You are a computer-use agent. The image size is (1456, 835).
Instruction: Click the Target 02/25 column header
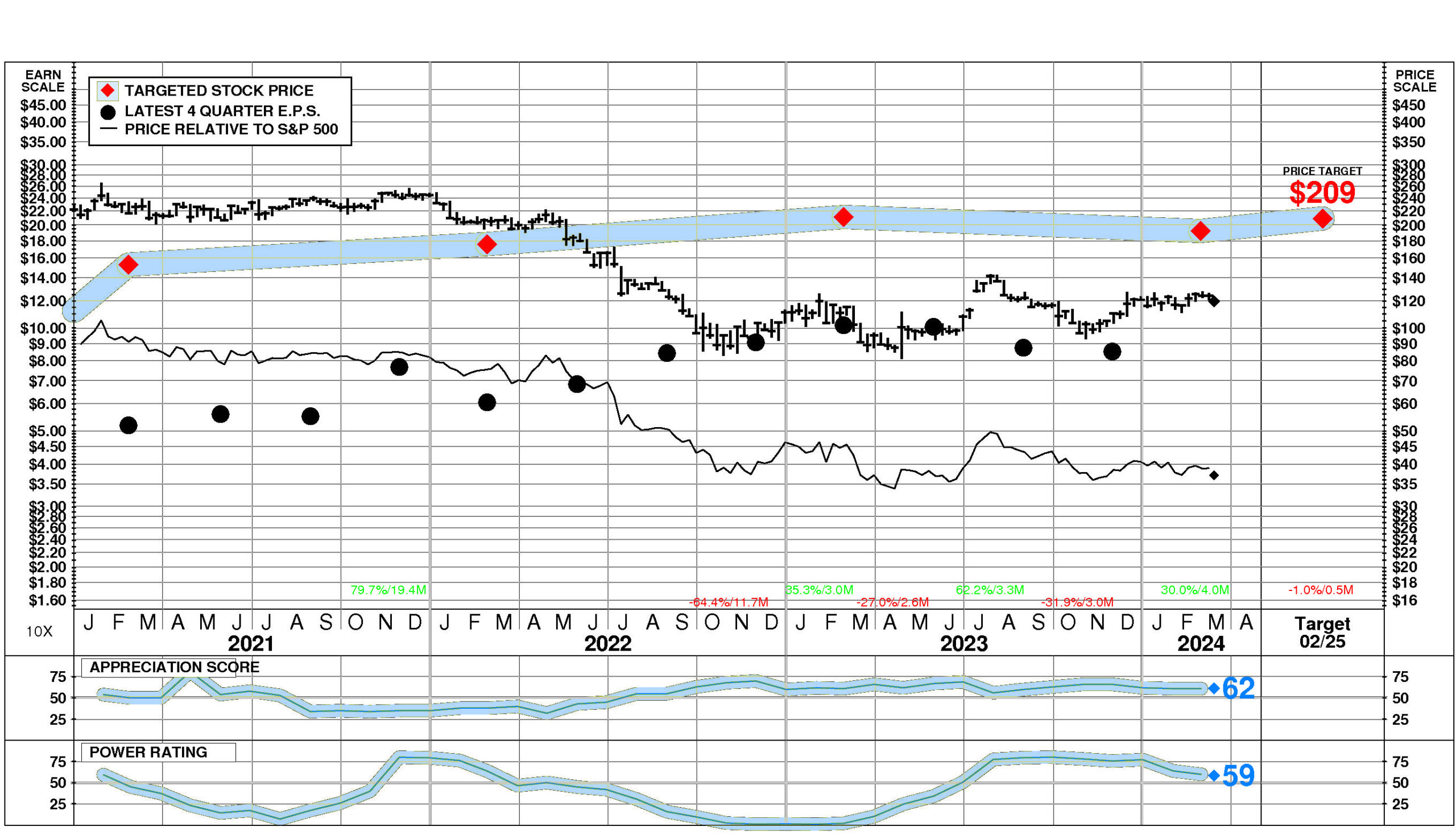pyautogui.click(x=1322, y=632)
